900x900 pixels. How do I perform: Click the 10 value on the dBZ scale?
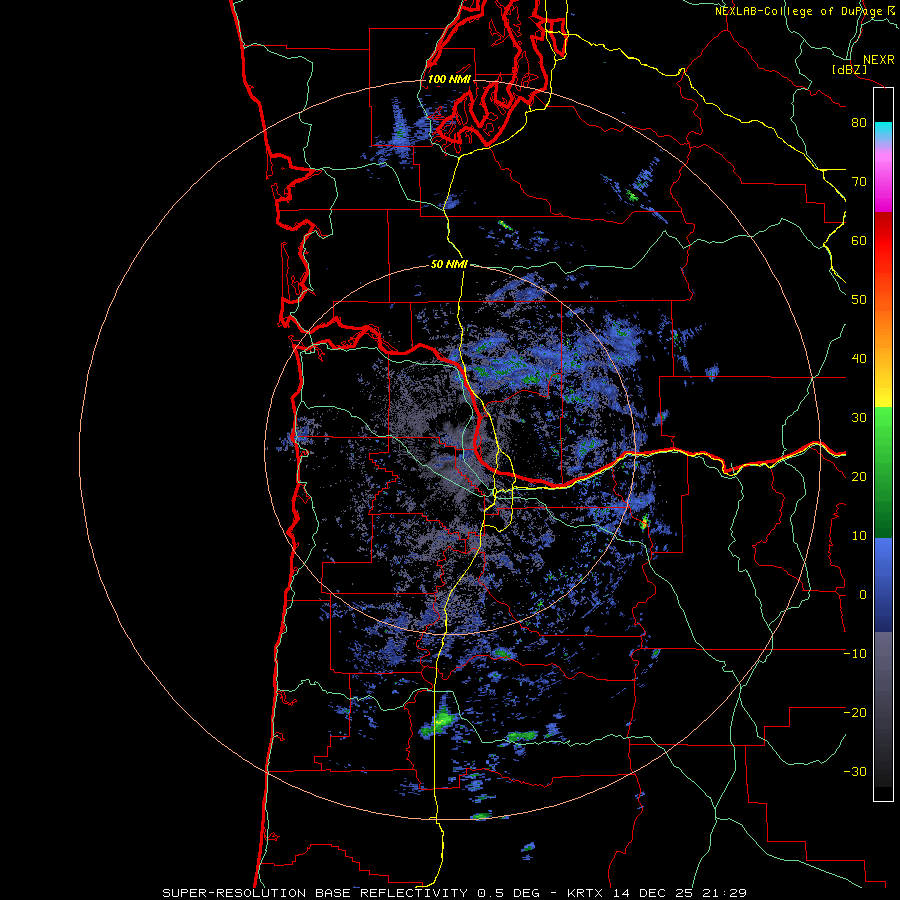click(859, 536)
